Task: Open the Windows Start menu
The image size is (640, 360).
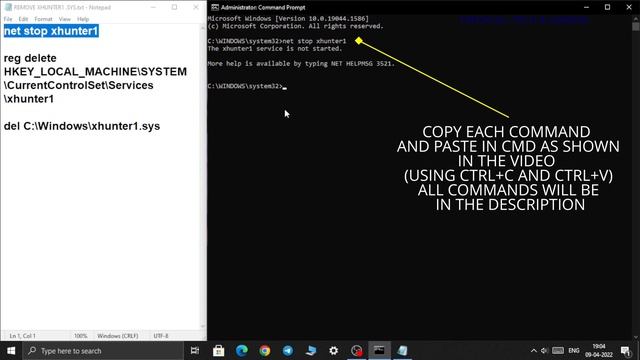Action: pos(11,351)
